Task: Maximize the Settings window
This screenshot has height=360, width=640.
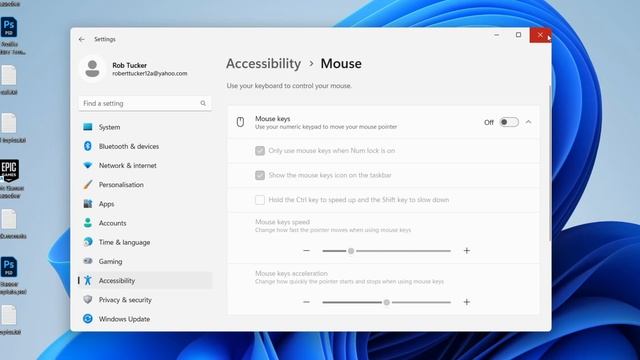Action: 518,35
